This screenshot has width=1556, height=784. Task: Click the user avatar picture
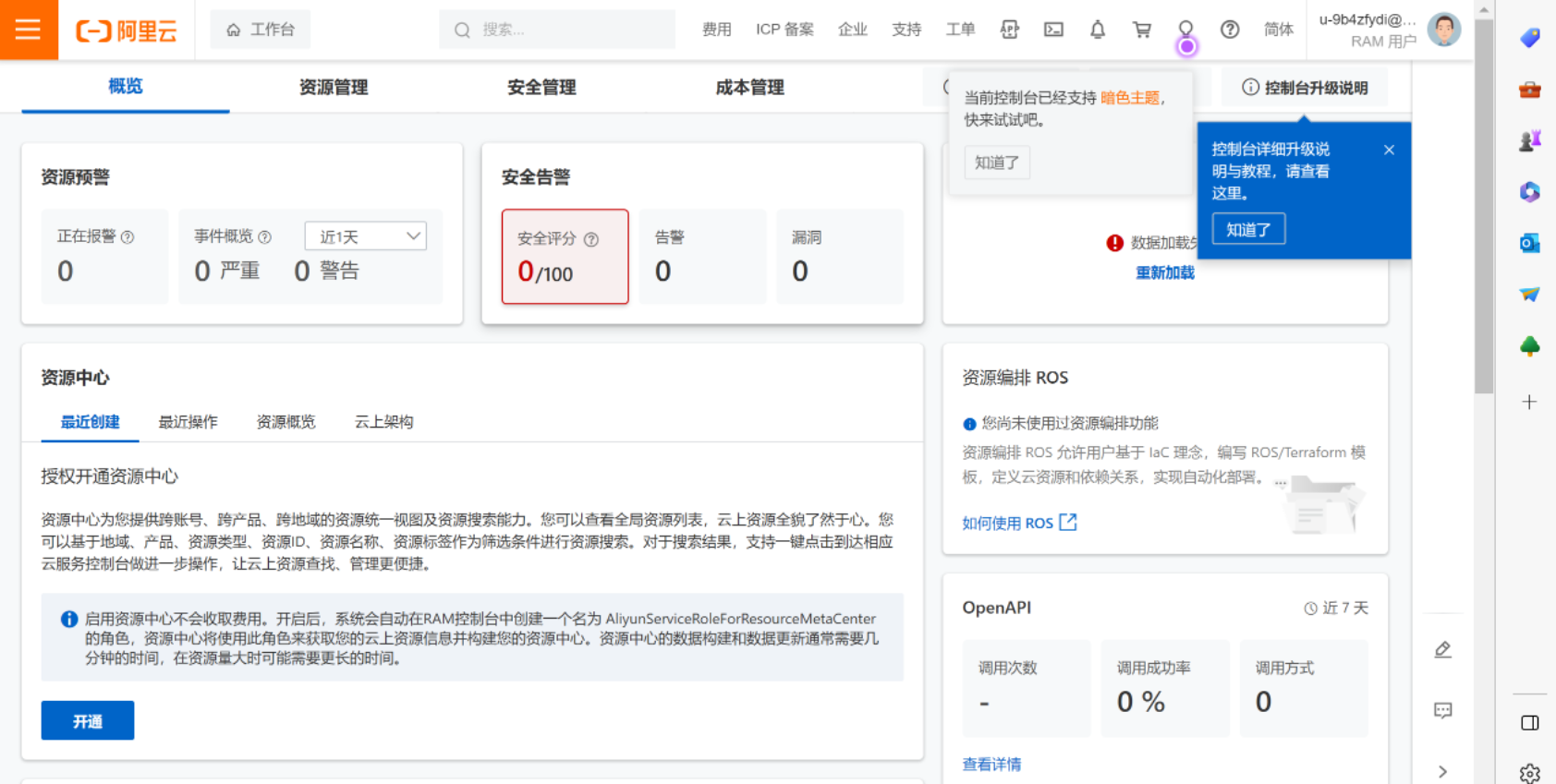pyautogui.click(x=1444, y=30)
